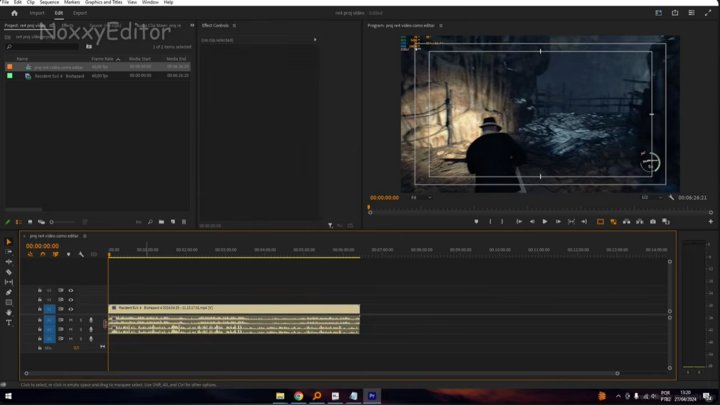The image size is (720, 405).
Task: Expand Effect Controls timeline arrow
Action: (315, 39)
